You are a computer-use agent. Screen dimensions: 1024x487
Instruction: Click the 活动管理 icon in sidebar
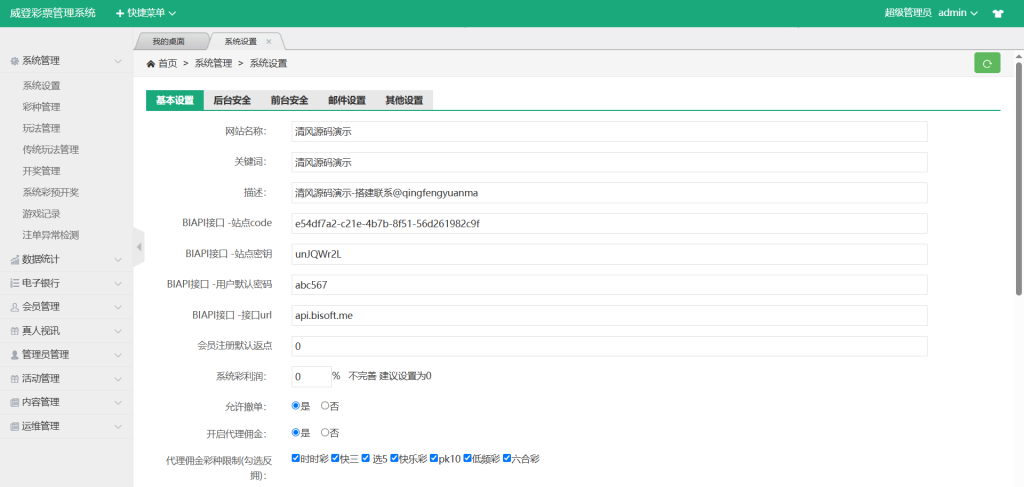14,379
